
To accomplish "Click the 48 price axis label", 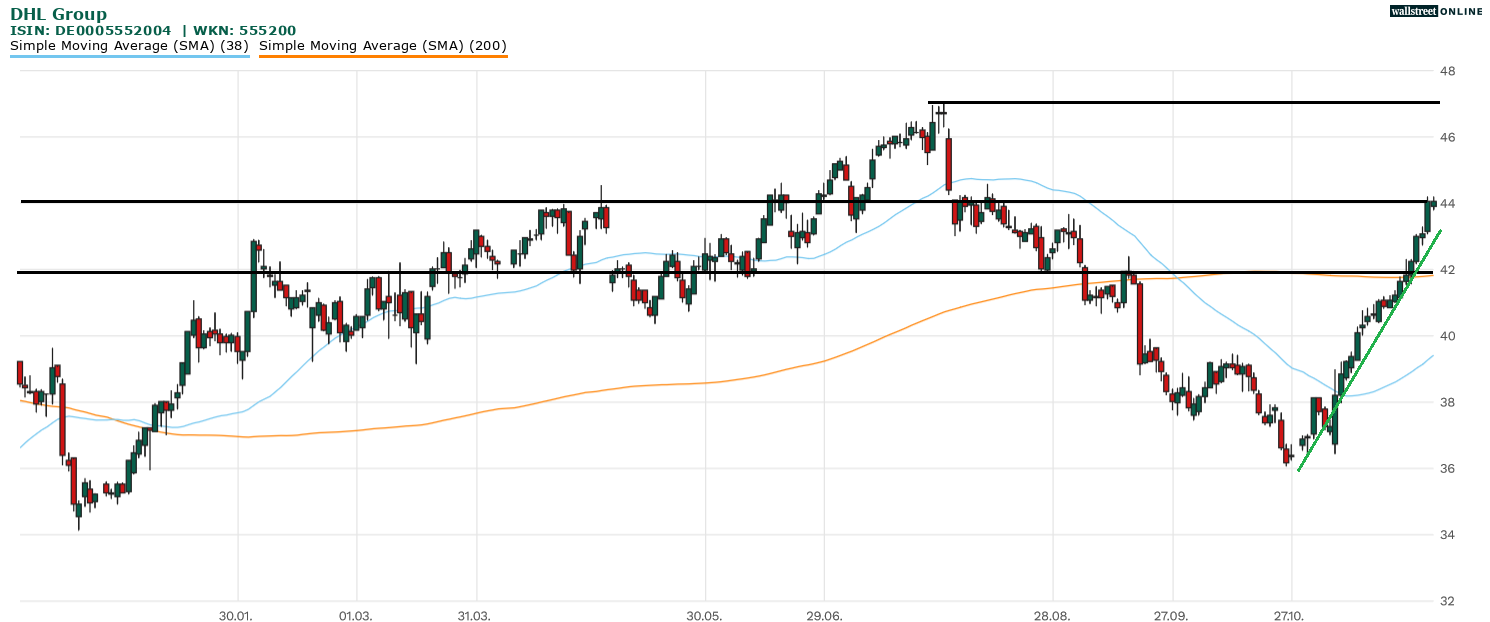I will tap(1446, 72).
